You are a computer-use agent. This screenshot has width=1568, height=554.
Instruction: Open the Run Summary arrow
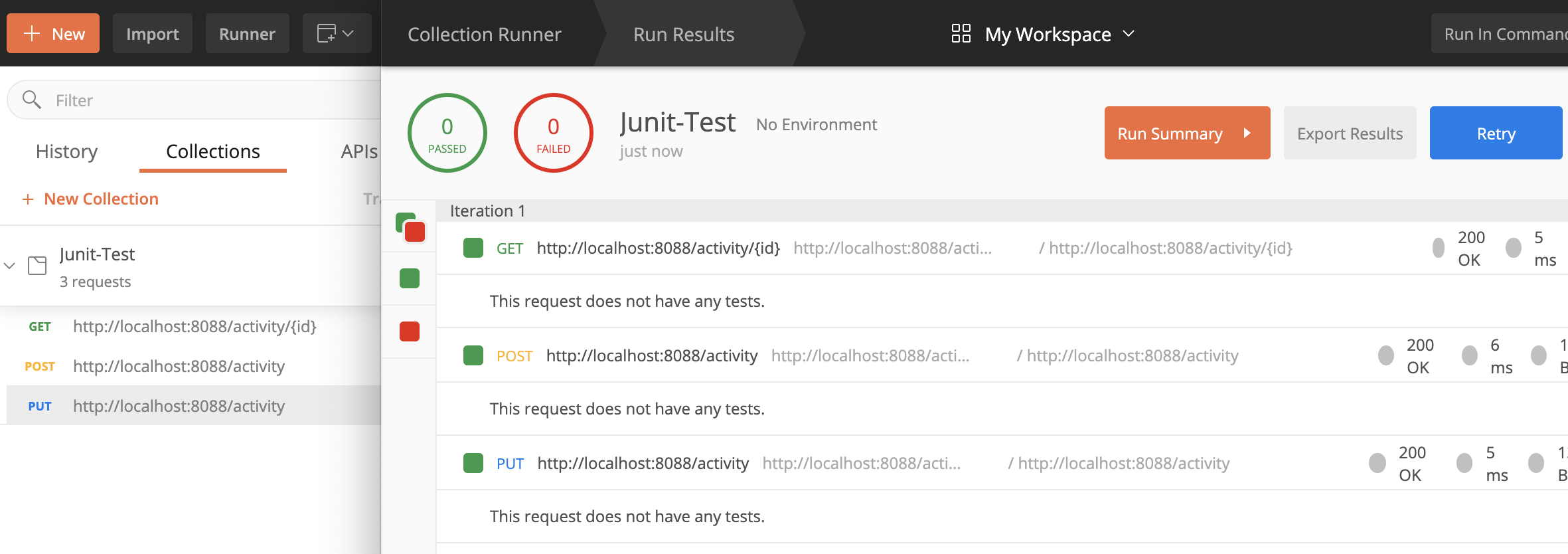(x=1247, y=133)
